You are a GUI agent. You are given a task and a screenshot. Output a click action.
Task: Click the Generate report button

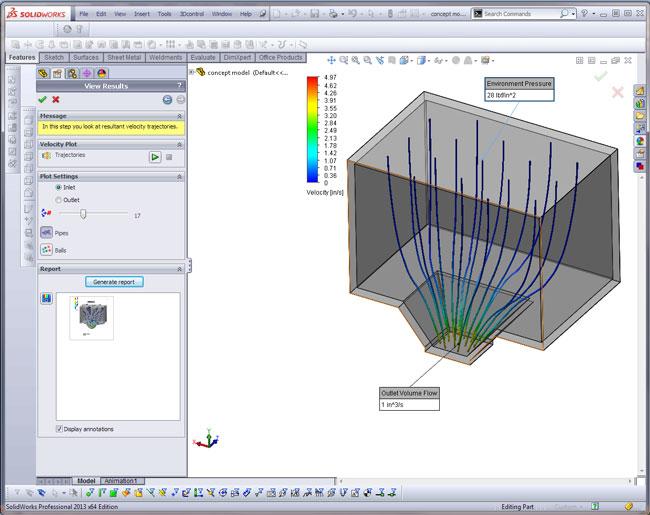(x=115, y=282)
